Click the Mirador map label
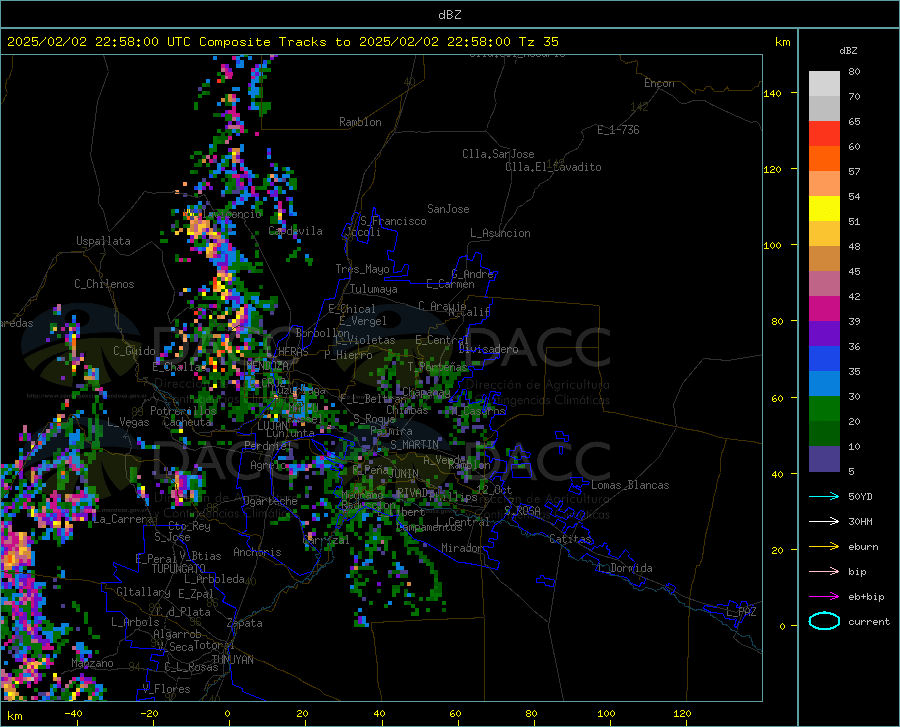 (x=462, y=548)
